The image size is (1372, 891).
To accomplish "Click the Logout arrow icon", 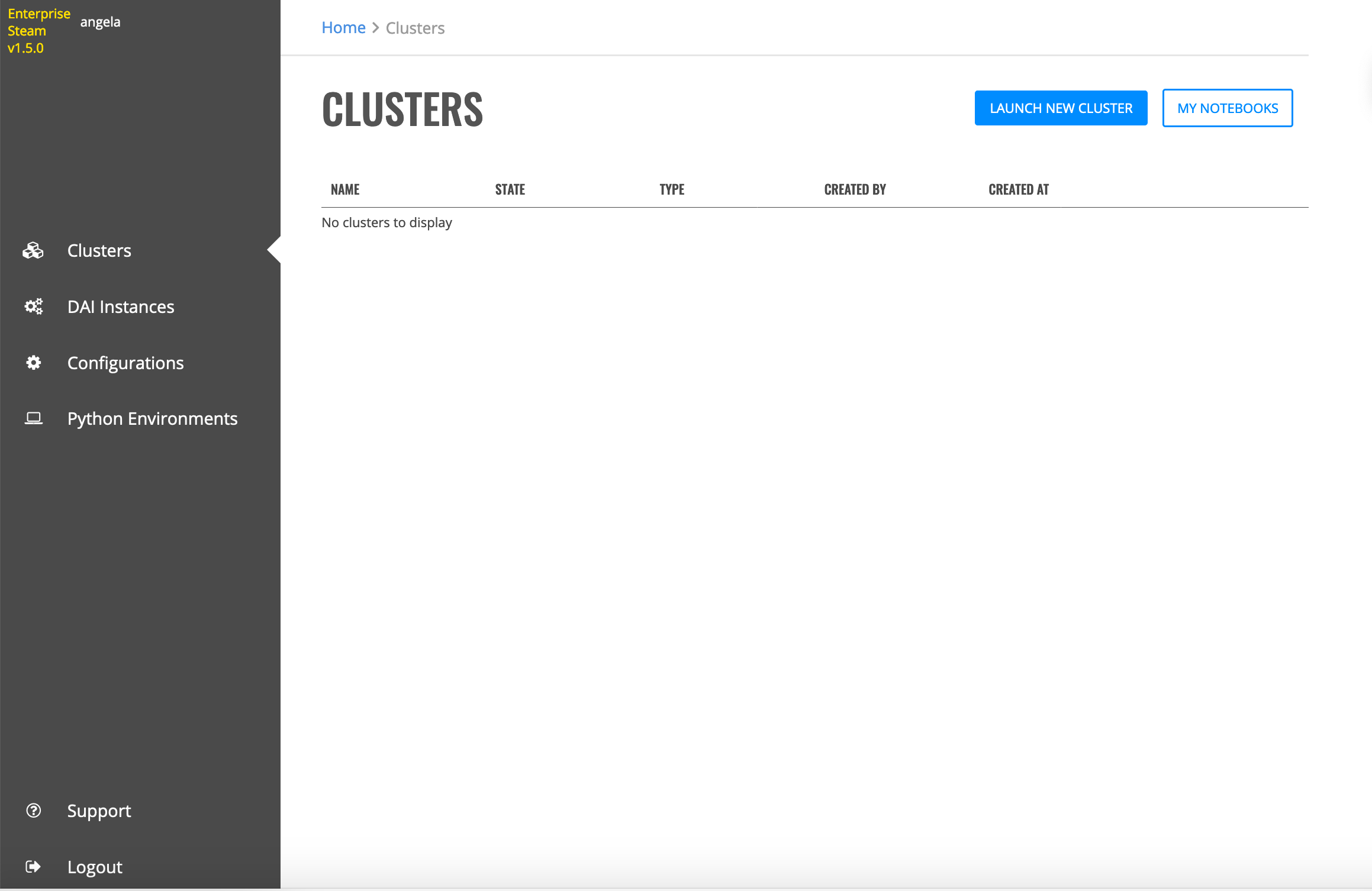I will click(33, 867).
